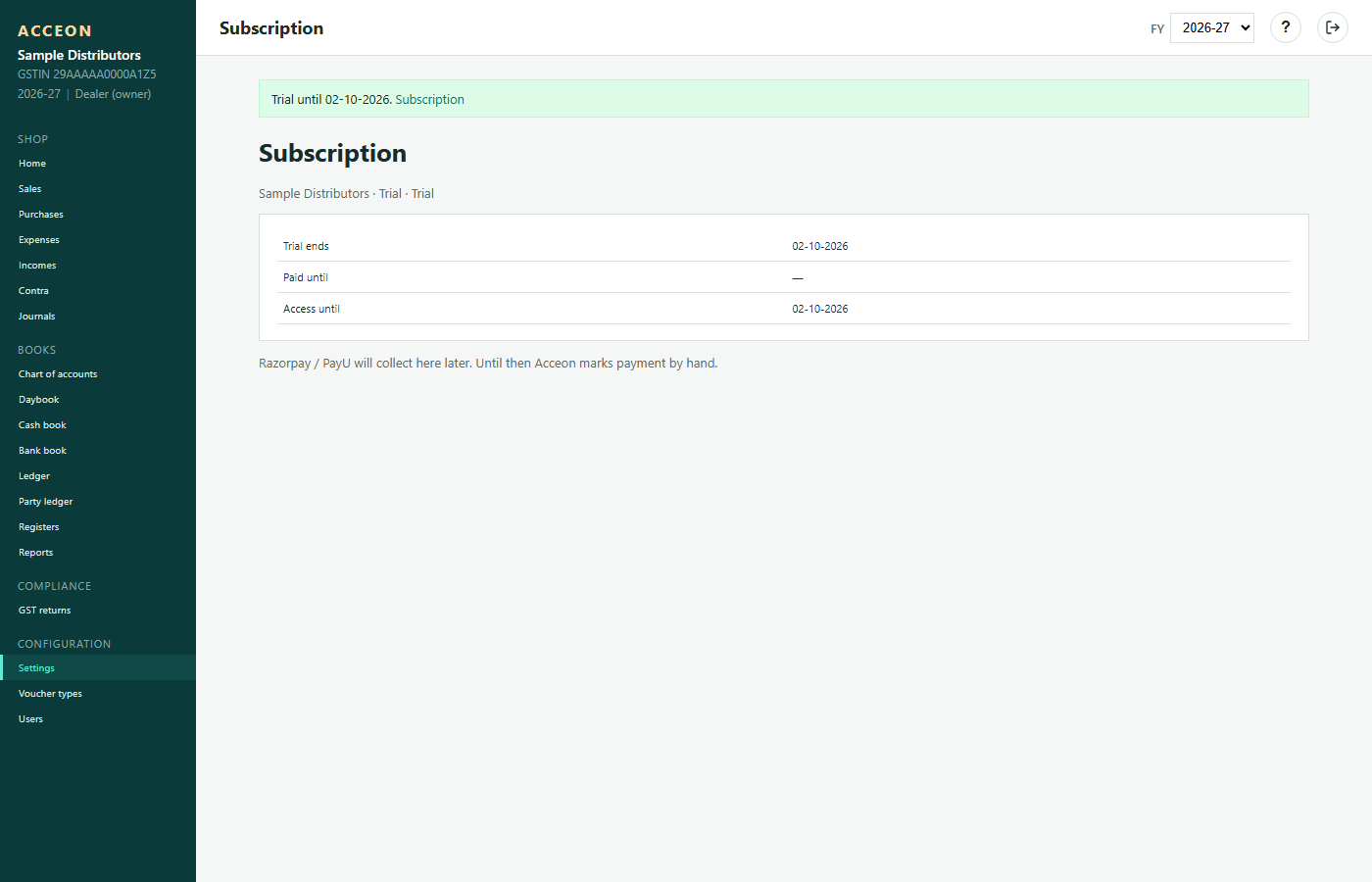Click the ACCEON logo text
The width and height of the screenshot is (1372, 882).
[55, 31]
